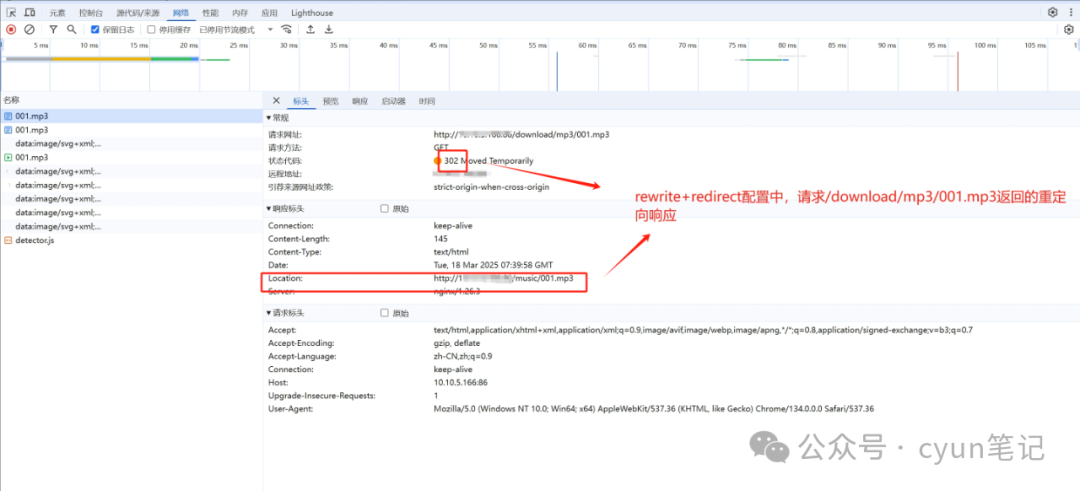Toggle the device toolbar icon
The height and width of the screenshot is (491, 1080).
click(x=30, y=13)
